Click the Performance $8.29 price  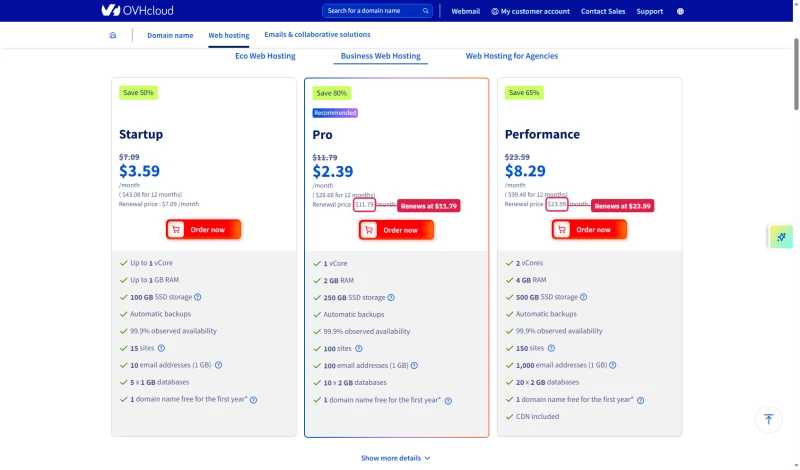pos(525,171)
